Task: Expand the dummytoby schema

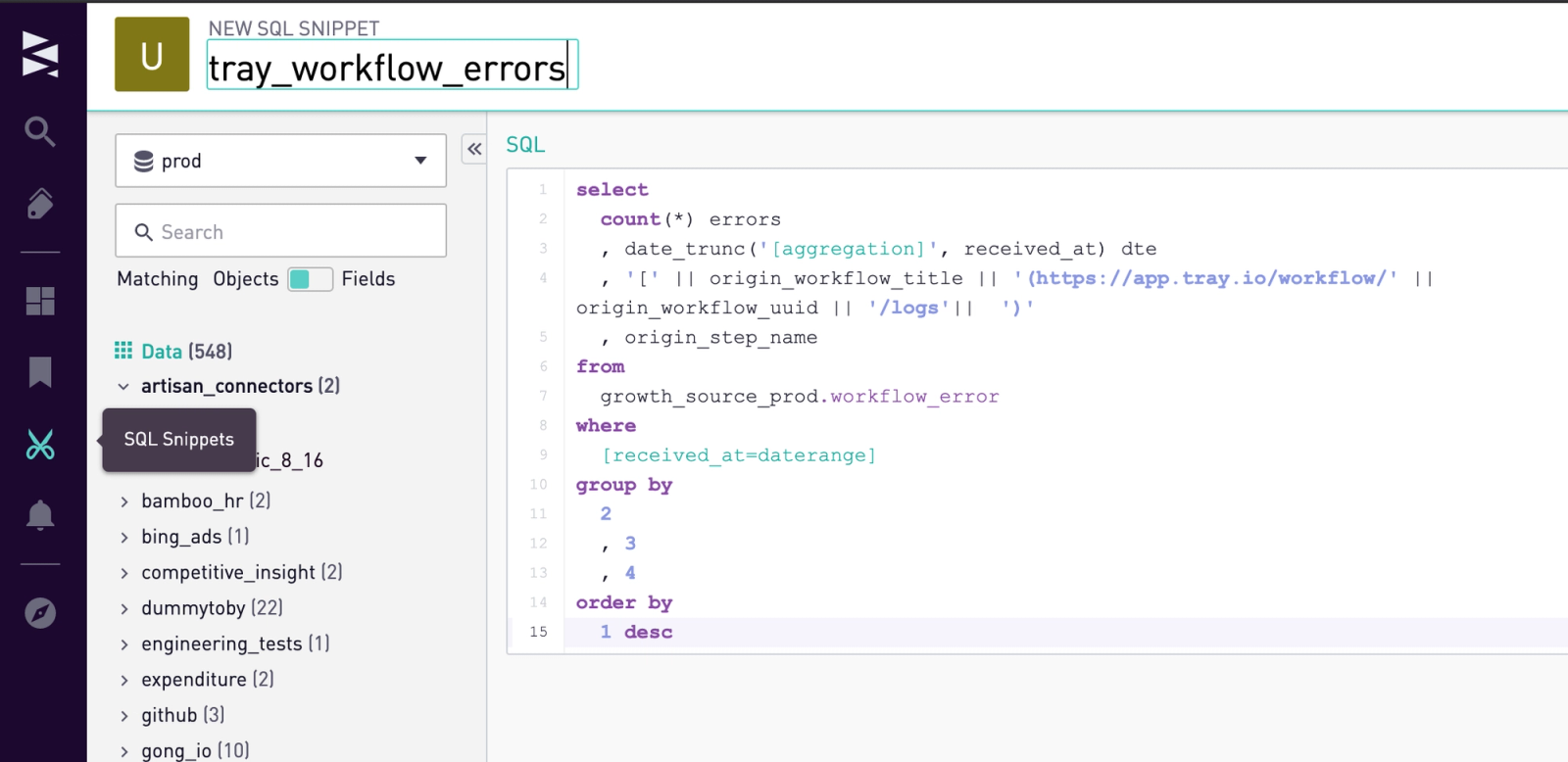Action: pyautogui.click(x=123, y=609)
